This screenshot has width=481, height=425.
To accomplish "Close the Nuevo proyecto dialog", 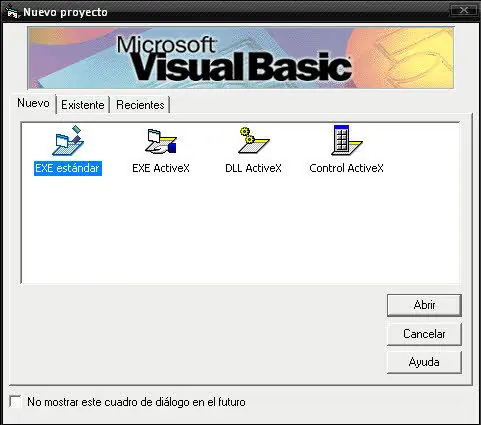I will point(464,11).
